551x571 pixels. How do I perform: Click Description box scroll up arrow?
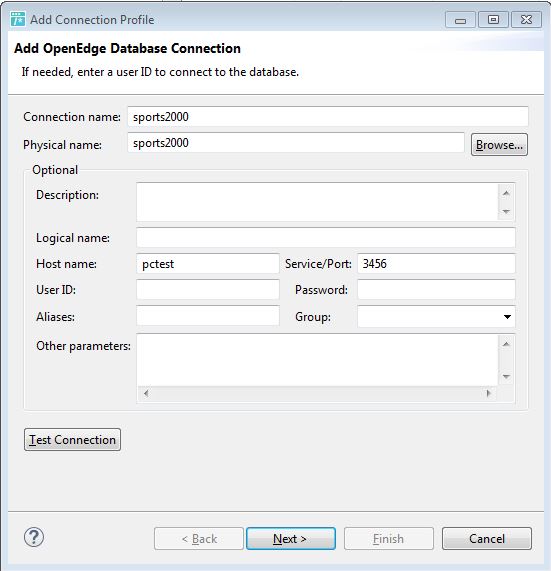point(506,193)
